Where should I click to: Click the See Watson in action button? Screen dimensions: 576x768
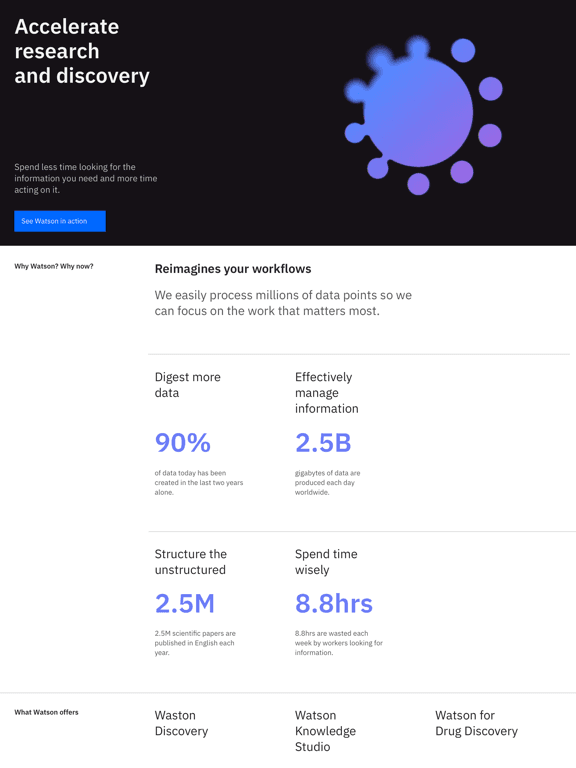tap(60, 221)
